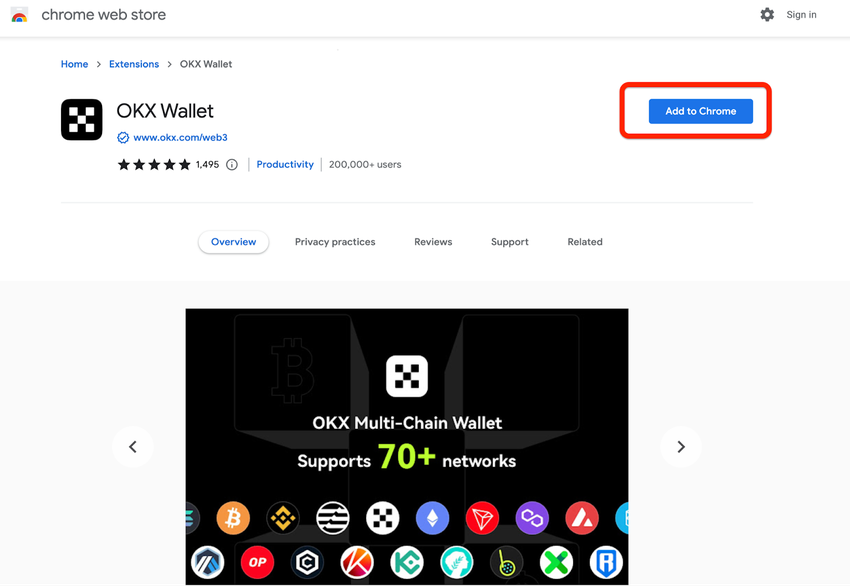
Task: Click the Klaytn network icon
Action: tap(357, 562)
